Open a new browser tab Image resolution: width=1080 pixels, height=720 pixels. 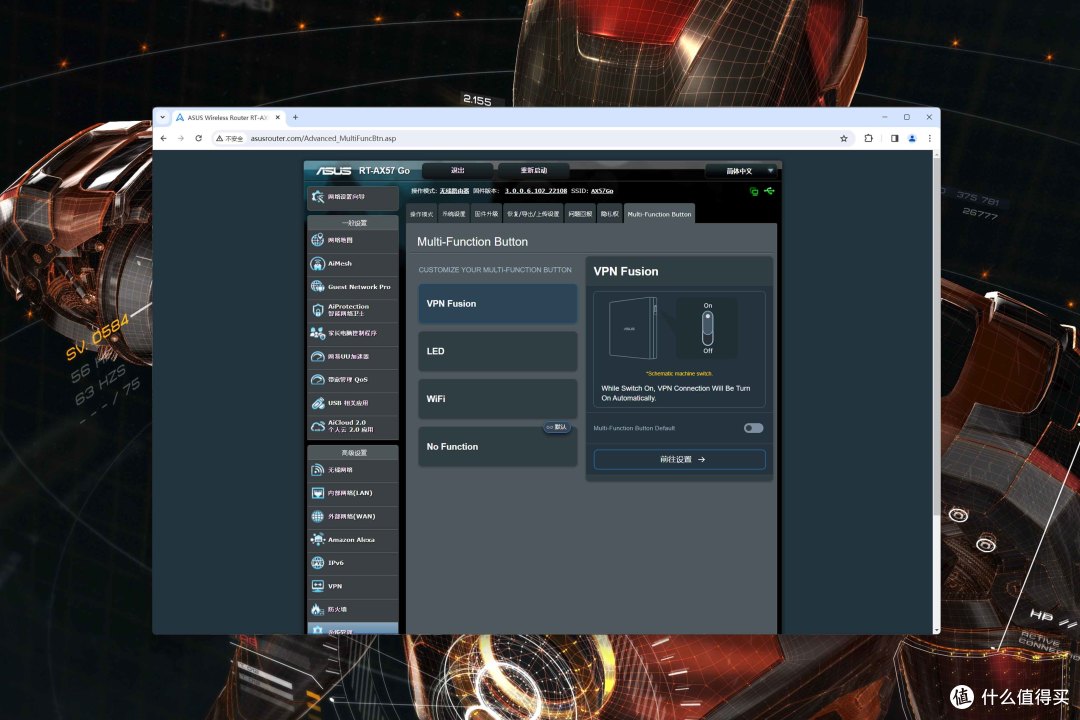pos(295,118)
